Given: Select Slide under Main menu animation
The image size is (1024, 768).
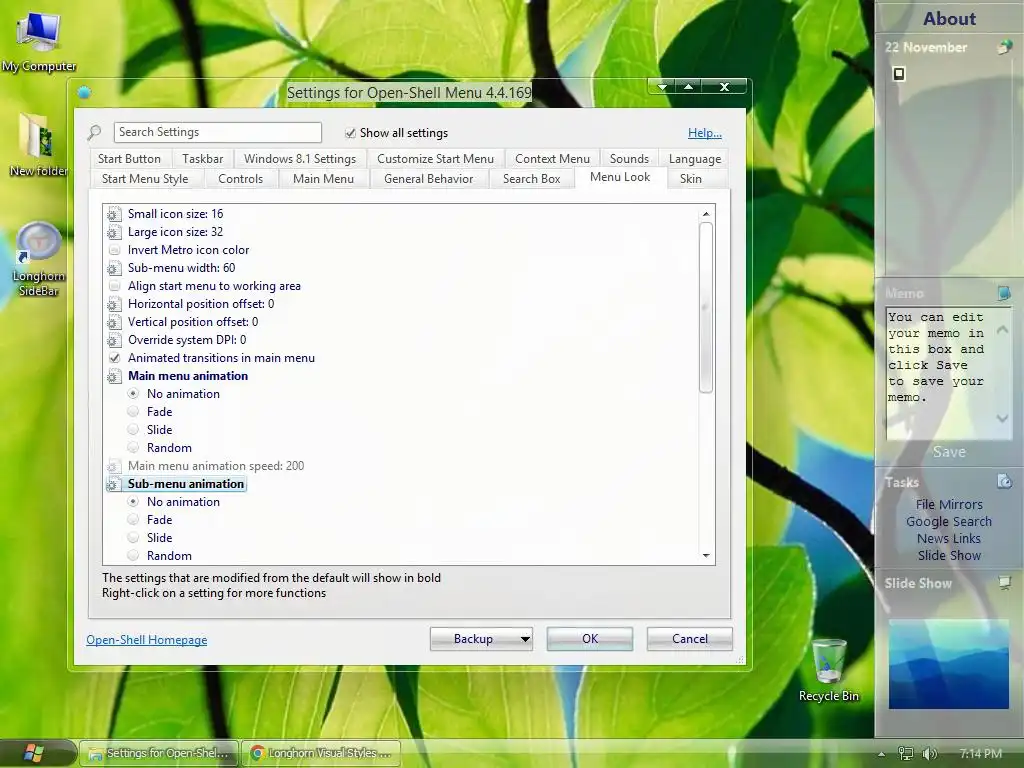Looking at the screenshot, I should pyautogui.click(x=133, y=430).
